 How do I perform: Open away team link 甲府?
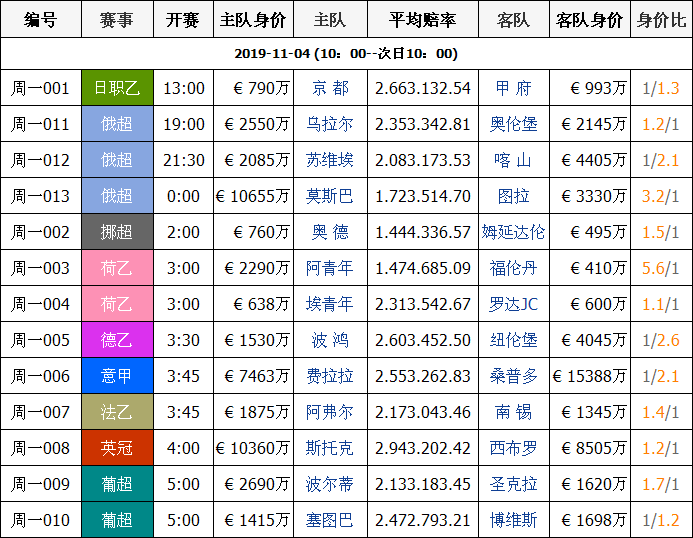click(513, 88)
